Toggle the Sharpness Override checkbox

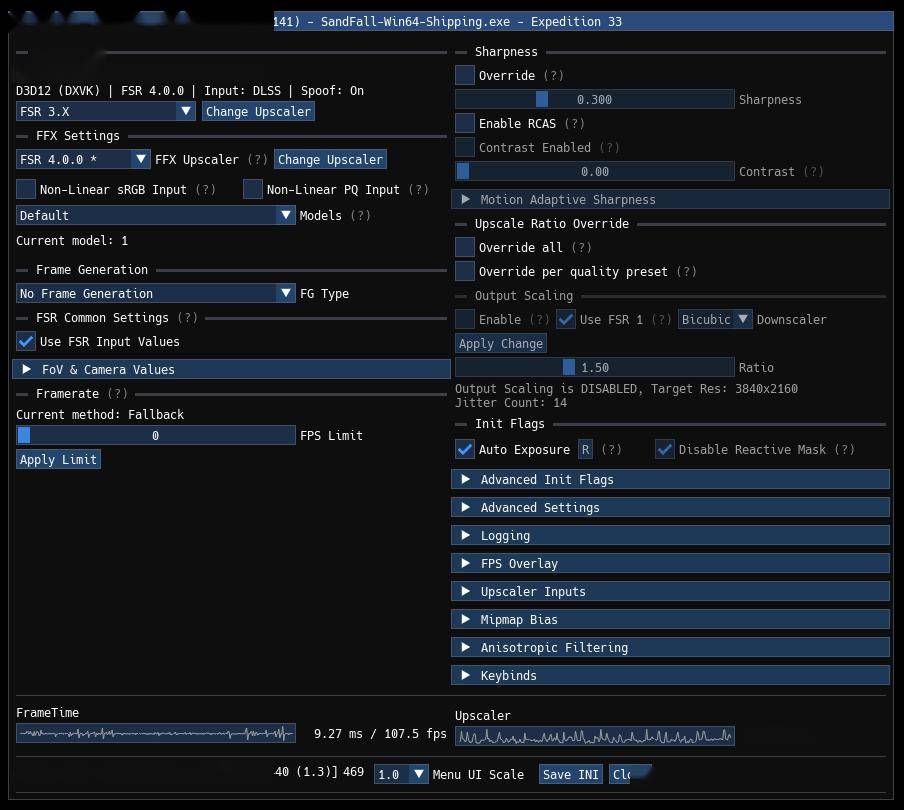pyautogui.click(x=465, y=75)
